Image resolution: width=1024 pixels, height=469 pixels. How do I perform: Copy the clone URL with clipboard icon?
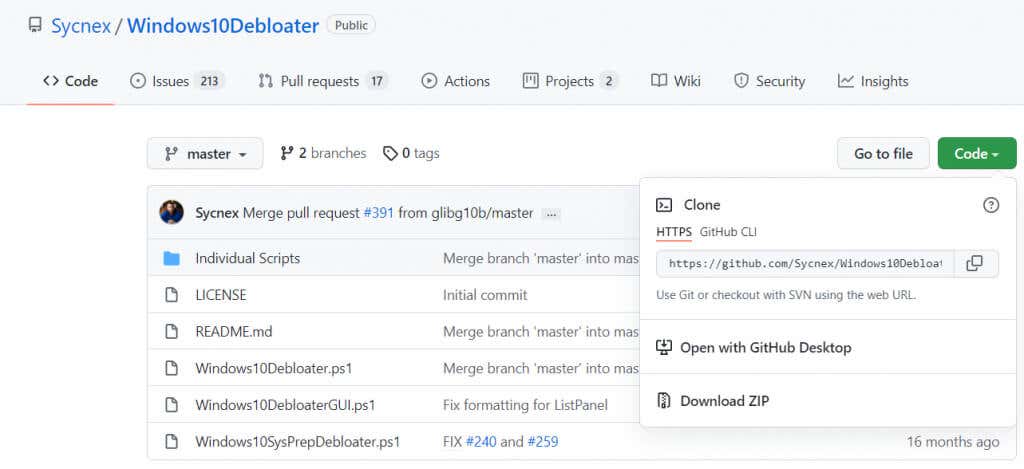pyautogui.click(x=976, y=264)
